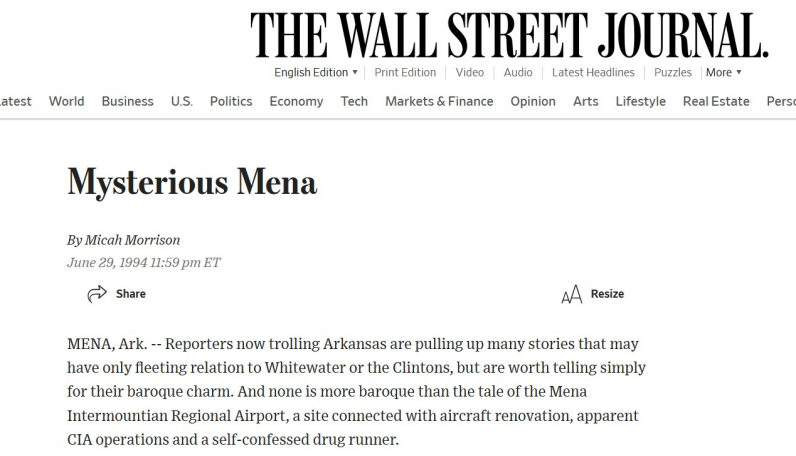Click the Share arrow icon
This screenshot has height=456, width=796.
click(97, 294)
